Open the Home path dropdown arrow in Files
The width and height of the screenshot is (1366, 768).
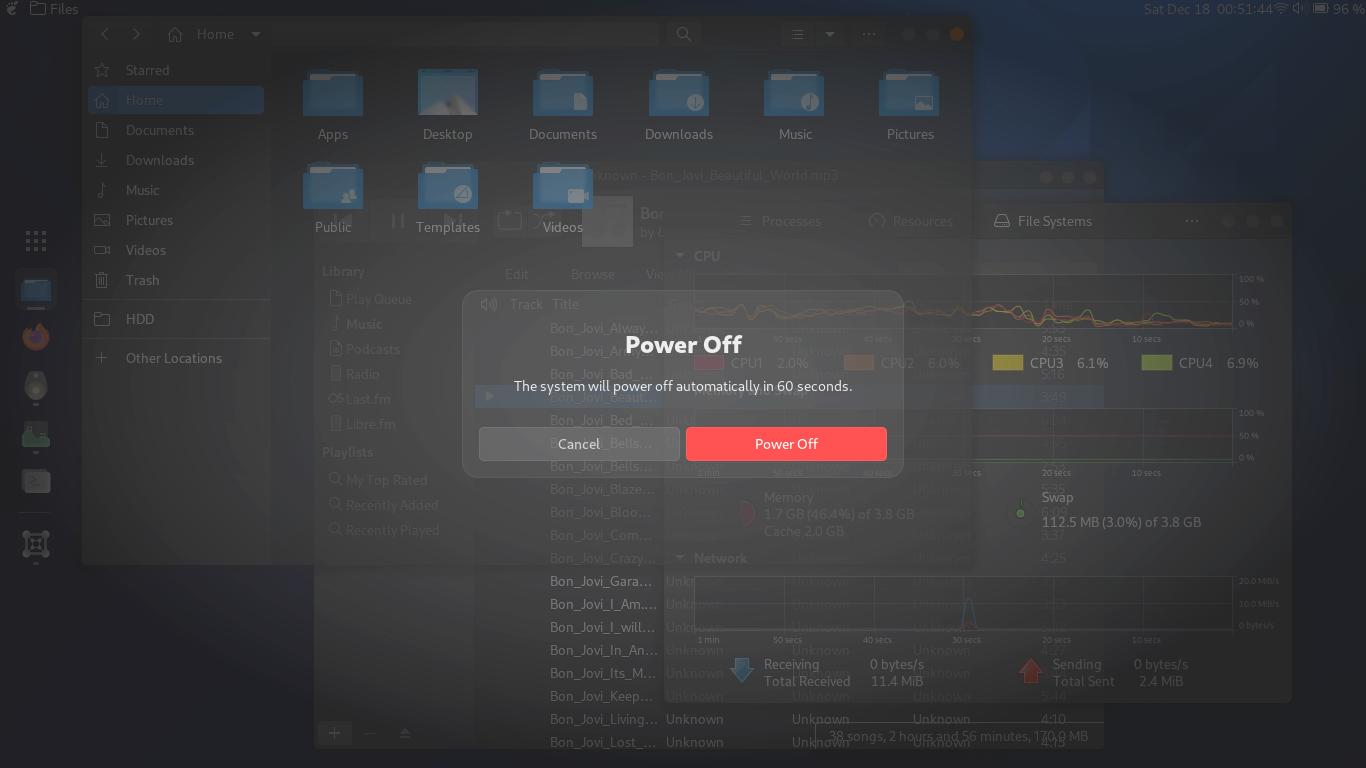click(256, 34)
